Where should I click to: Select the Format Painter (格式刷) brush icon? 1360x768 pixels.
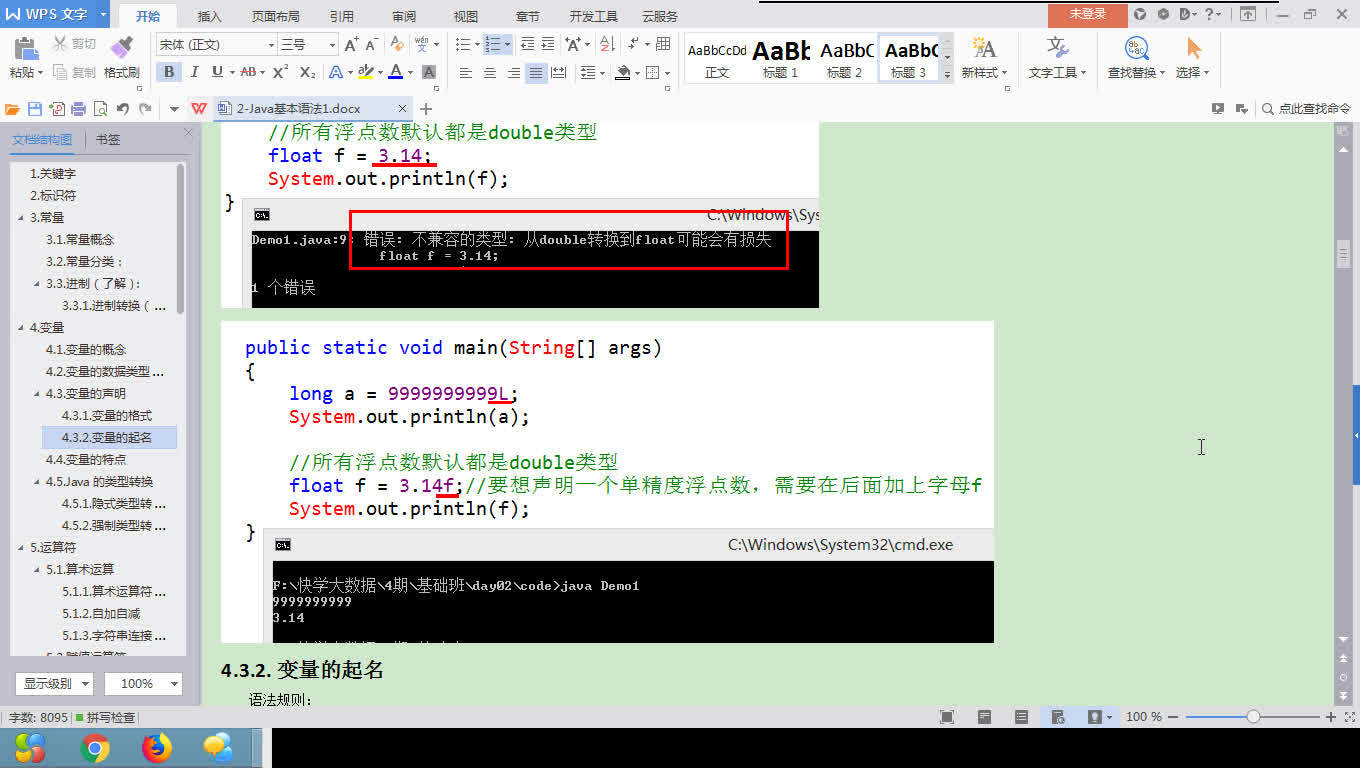(x=121, y=48)
